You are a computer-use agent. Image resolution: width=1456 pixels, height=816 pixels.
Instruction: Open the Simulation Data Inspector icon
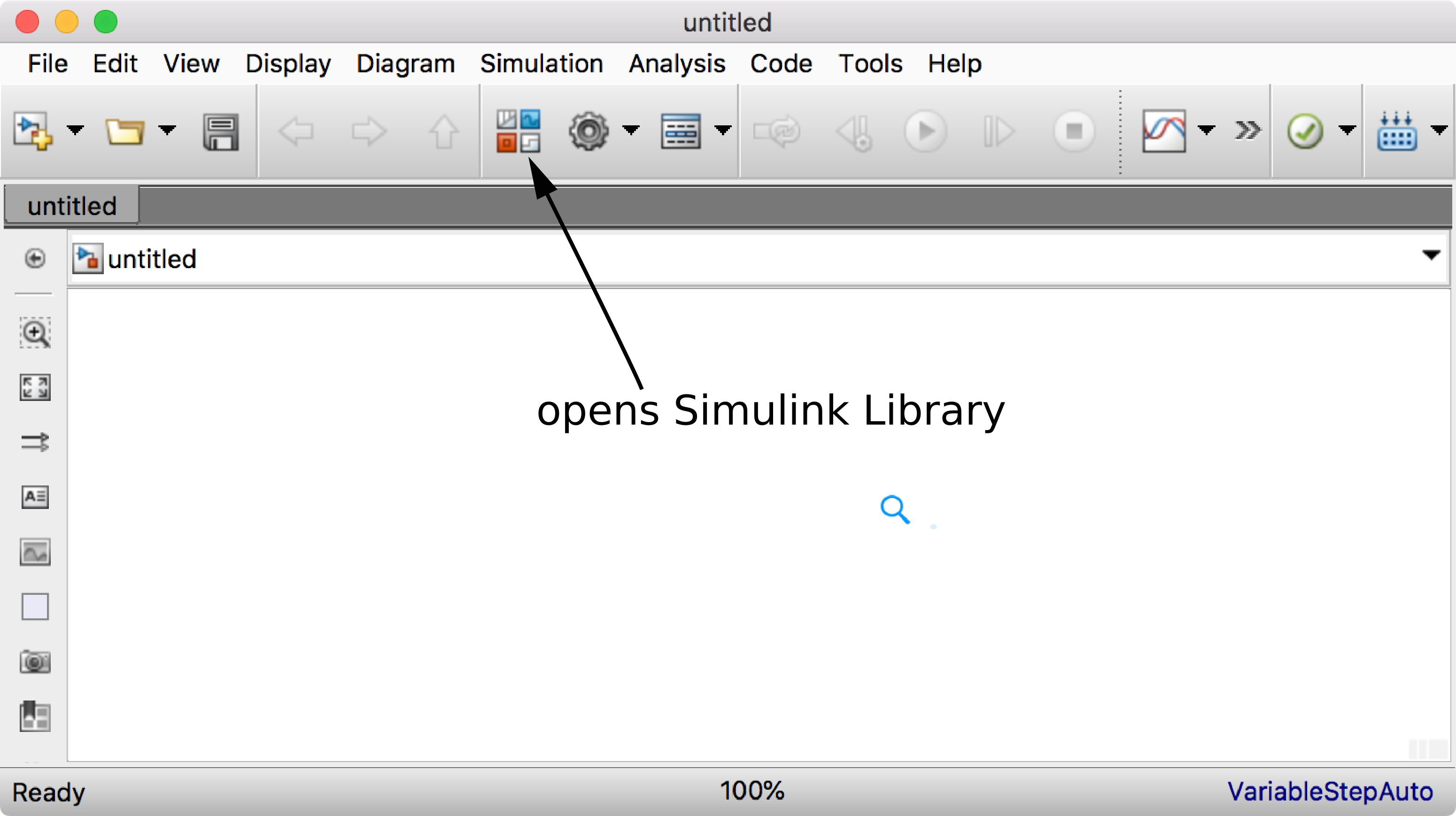click(x=1164, y=131)
